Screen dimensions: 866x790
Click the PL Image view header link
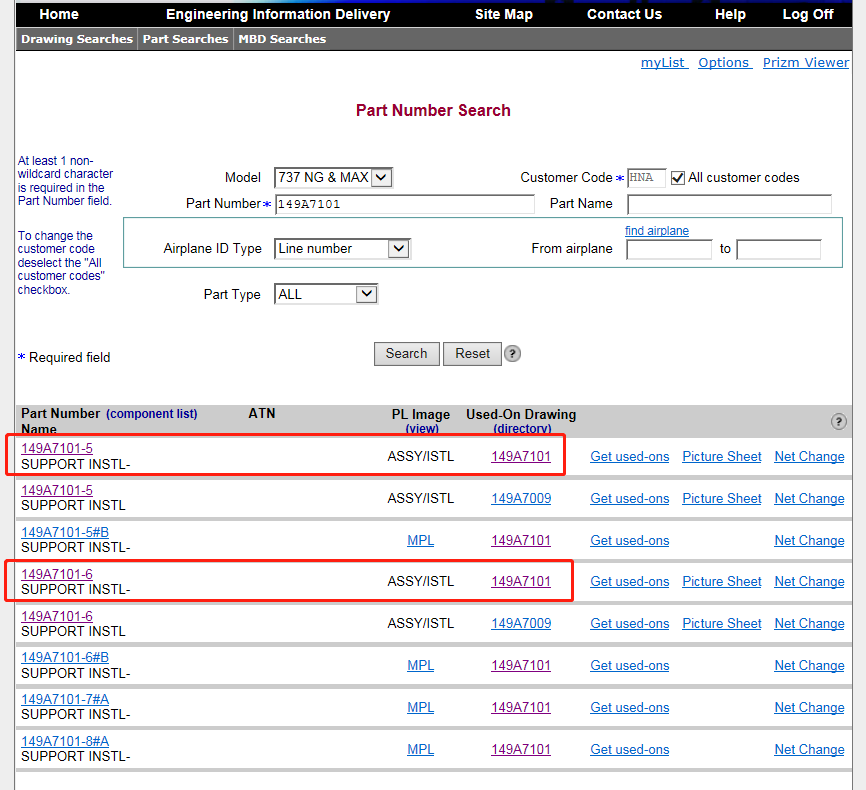pos(422,429)
